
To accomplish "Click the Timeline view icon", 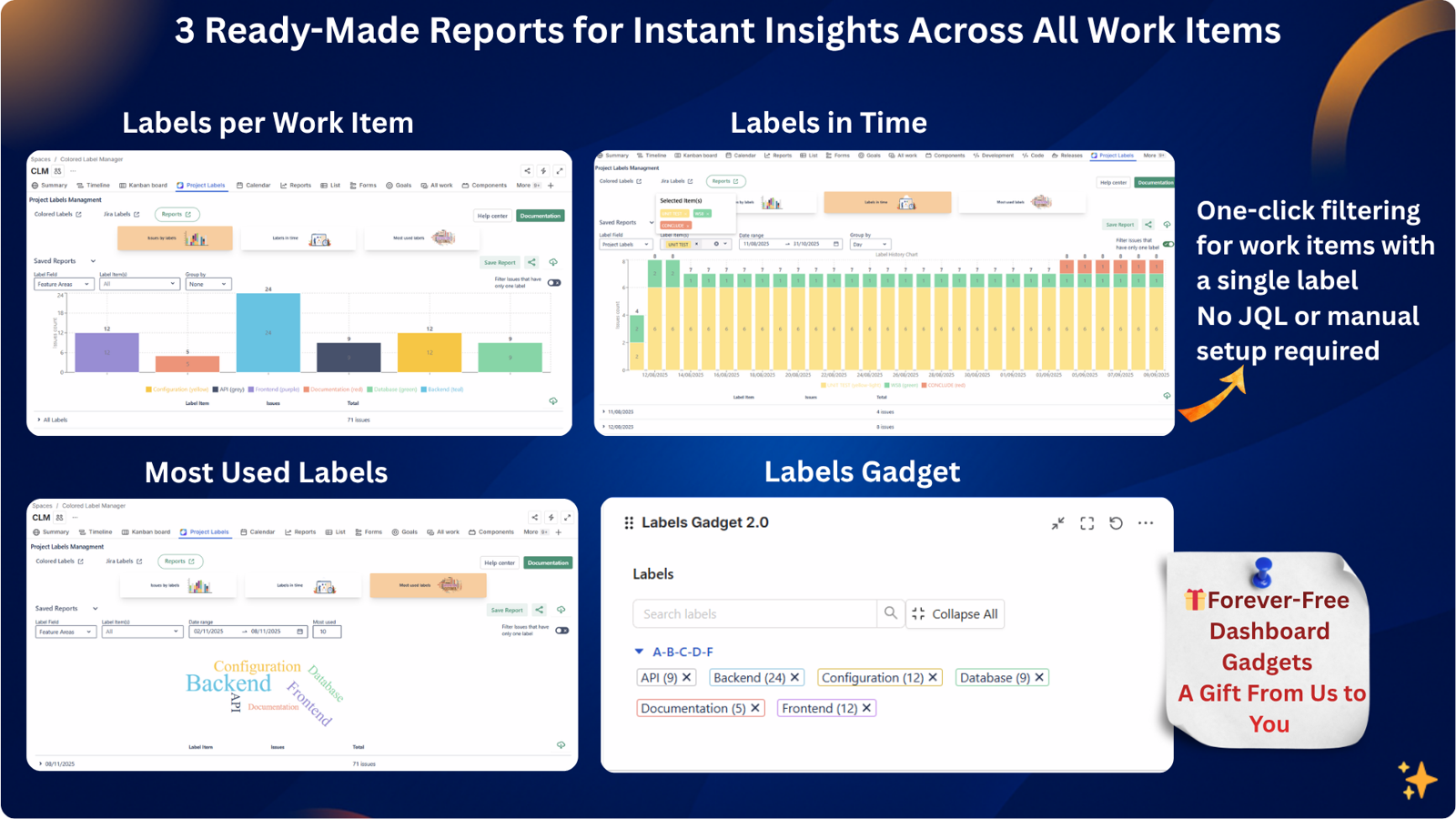I will [79, 185].
